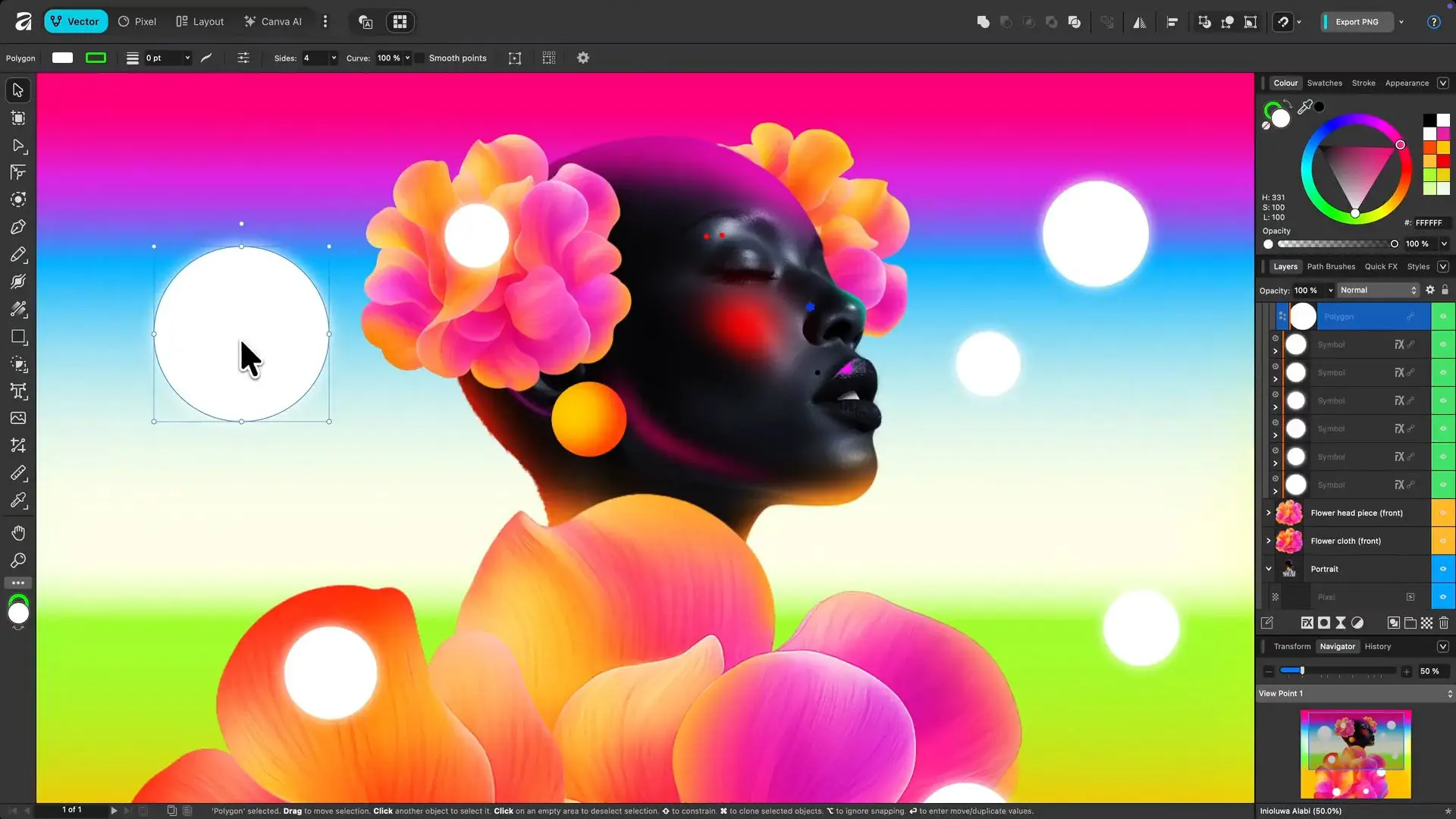Screen dimensions: 1456x819
Task: Select the Node tool
Action: tap(18, 146)
